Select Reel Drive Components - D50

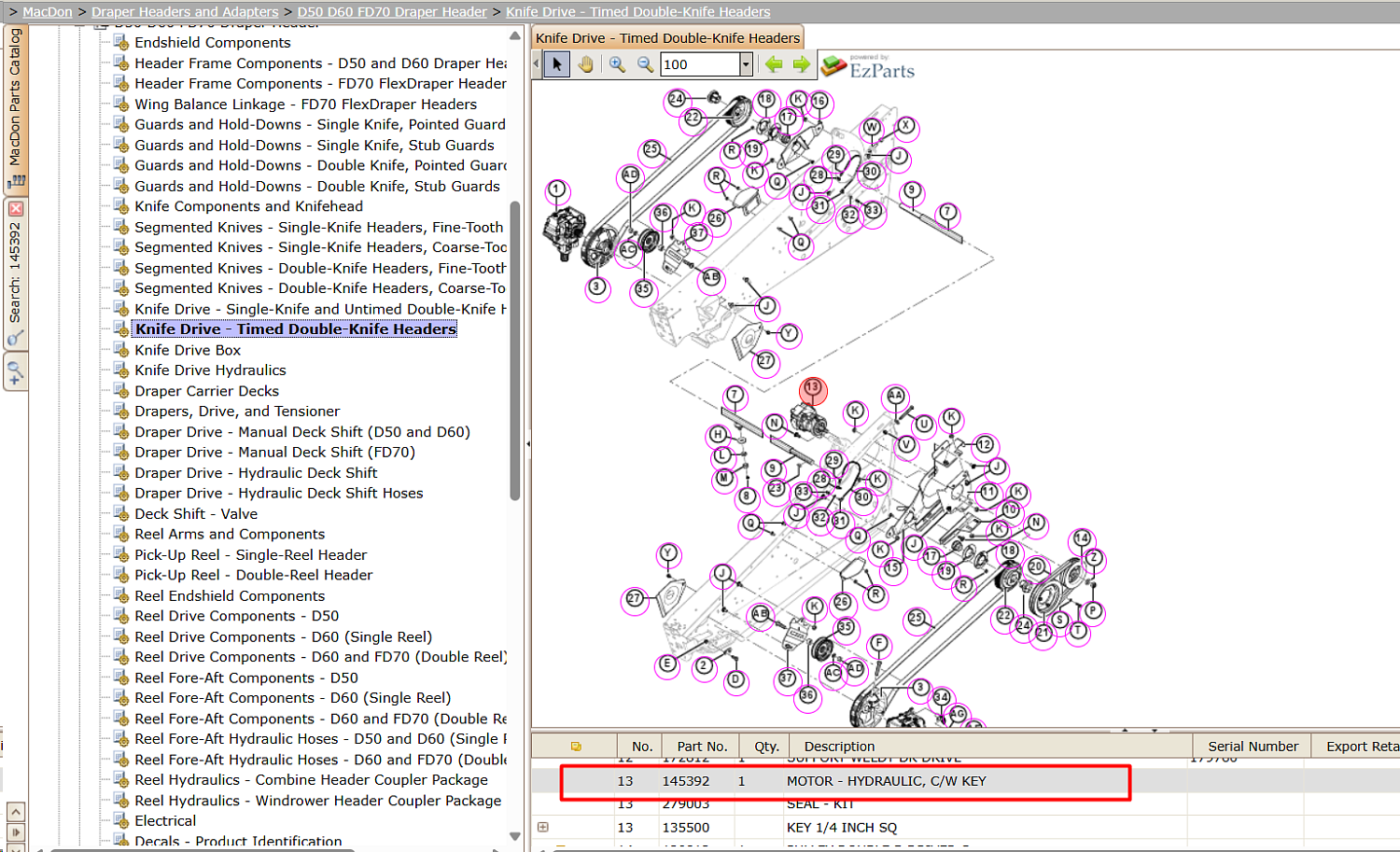[x=236, y=616]
